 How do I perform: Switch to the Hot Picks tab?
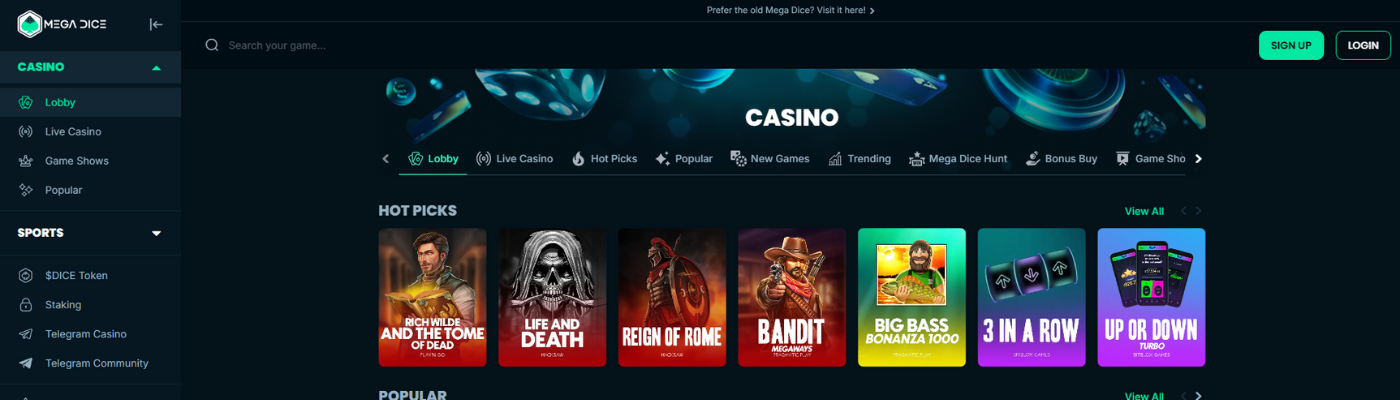604,159
